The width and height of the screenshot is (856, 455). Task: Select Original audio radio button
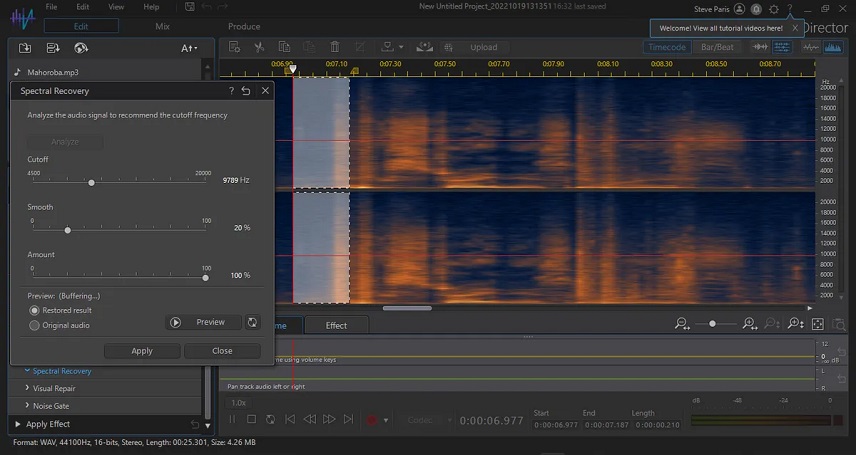coord(34,325)
